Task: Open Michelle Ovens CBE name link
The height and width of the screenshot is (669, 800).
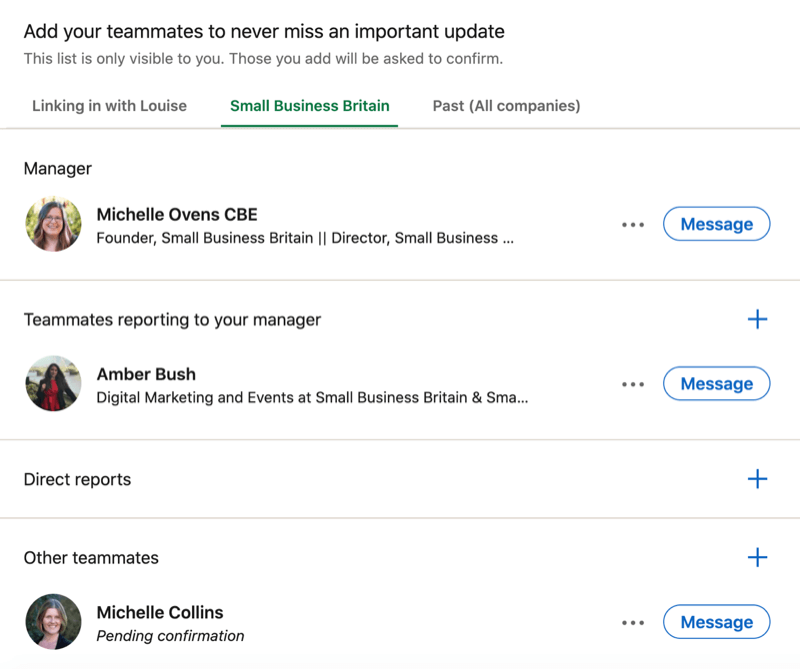Action: 177,215
